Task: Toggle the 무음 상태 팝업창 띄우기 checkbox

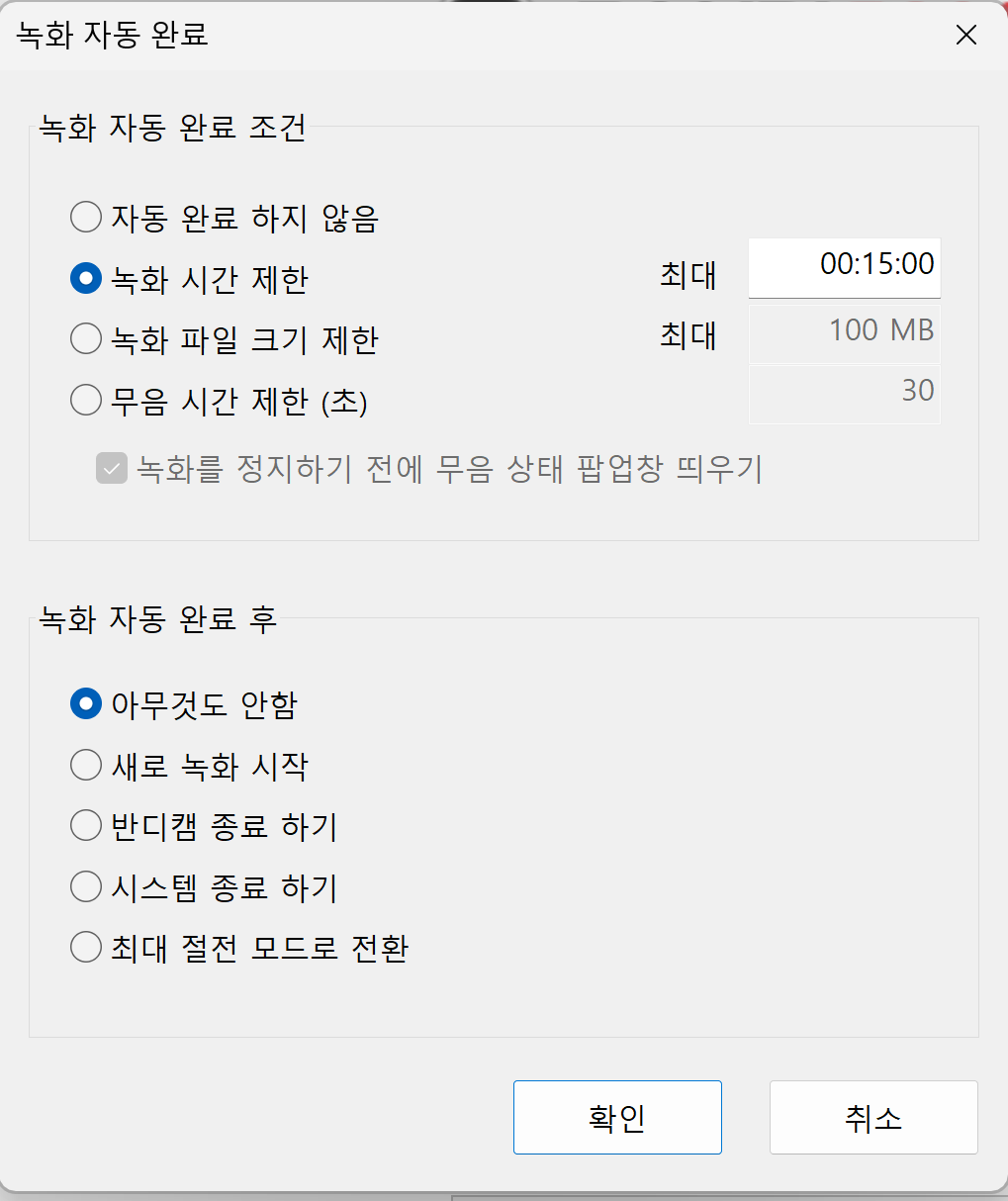Action: (x=112, y=470)
